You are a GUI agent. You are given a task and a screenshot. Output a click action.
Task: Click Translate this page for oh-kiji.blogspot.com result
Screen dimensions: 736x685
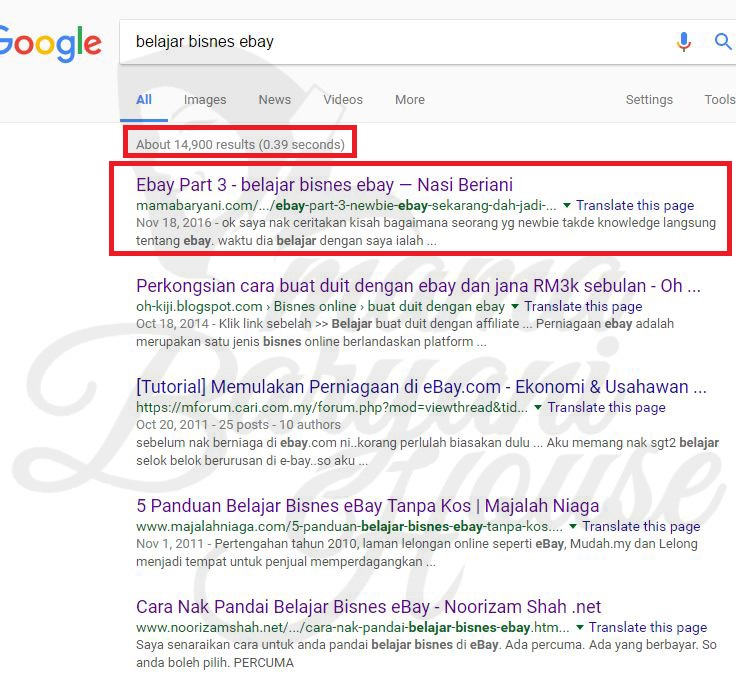pos(583,306)
